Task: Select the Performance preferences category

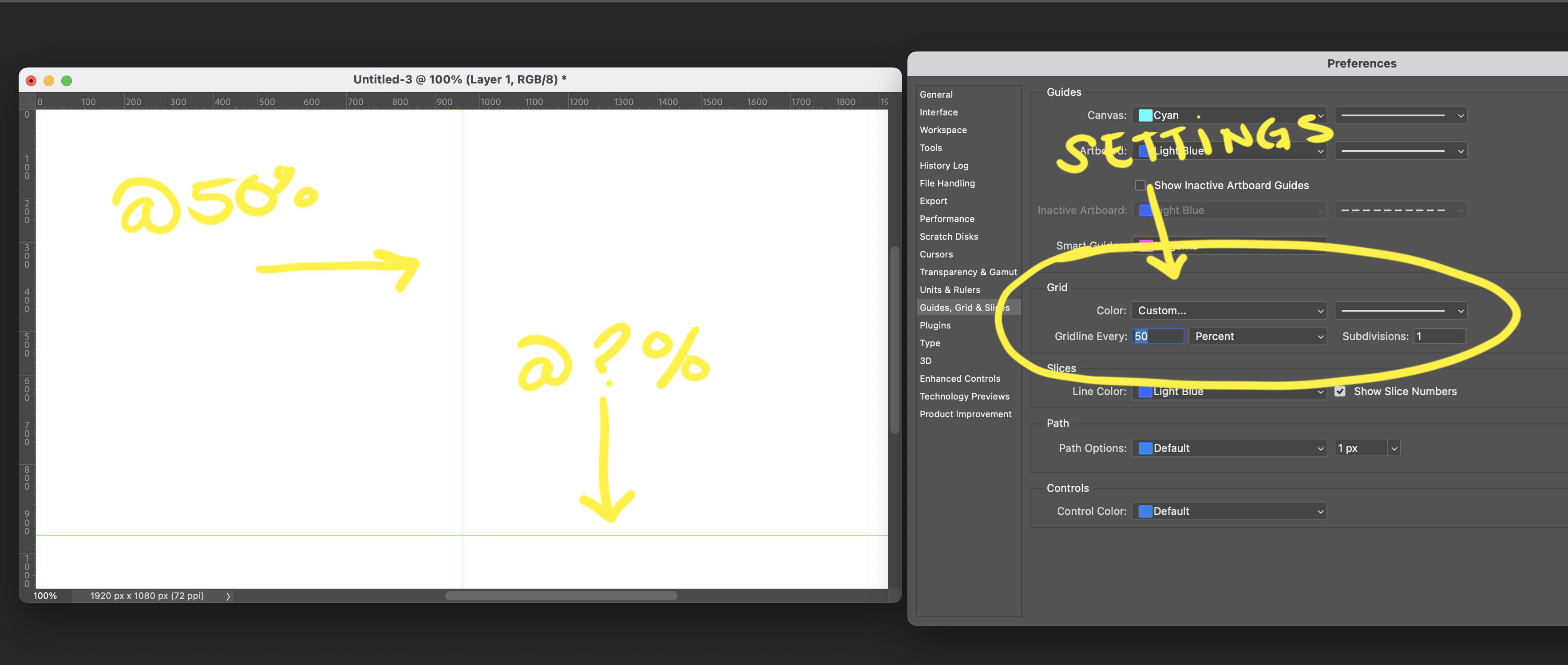Action: 947,218
